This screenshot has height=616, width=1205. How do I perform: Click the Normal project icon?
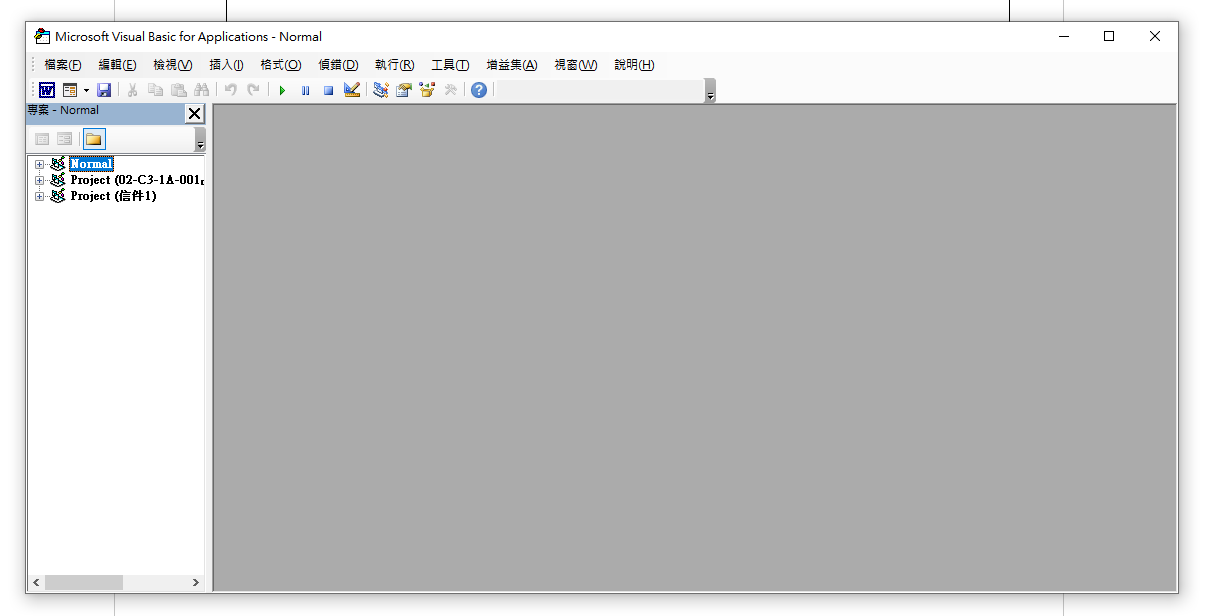(57, 164)
